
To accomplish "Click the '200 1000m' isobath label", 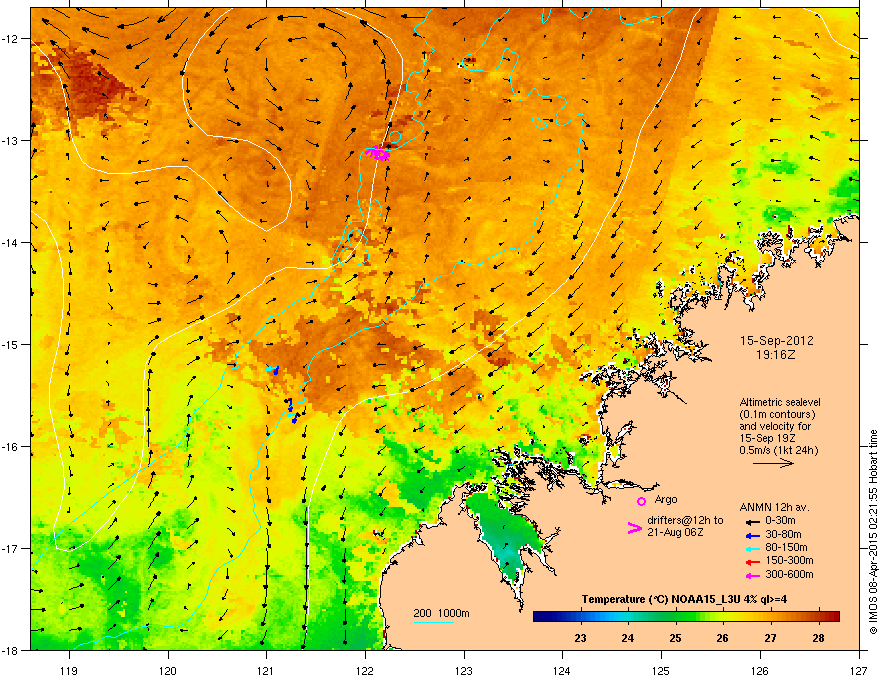I will coord(441,613).
